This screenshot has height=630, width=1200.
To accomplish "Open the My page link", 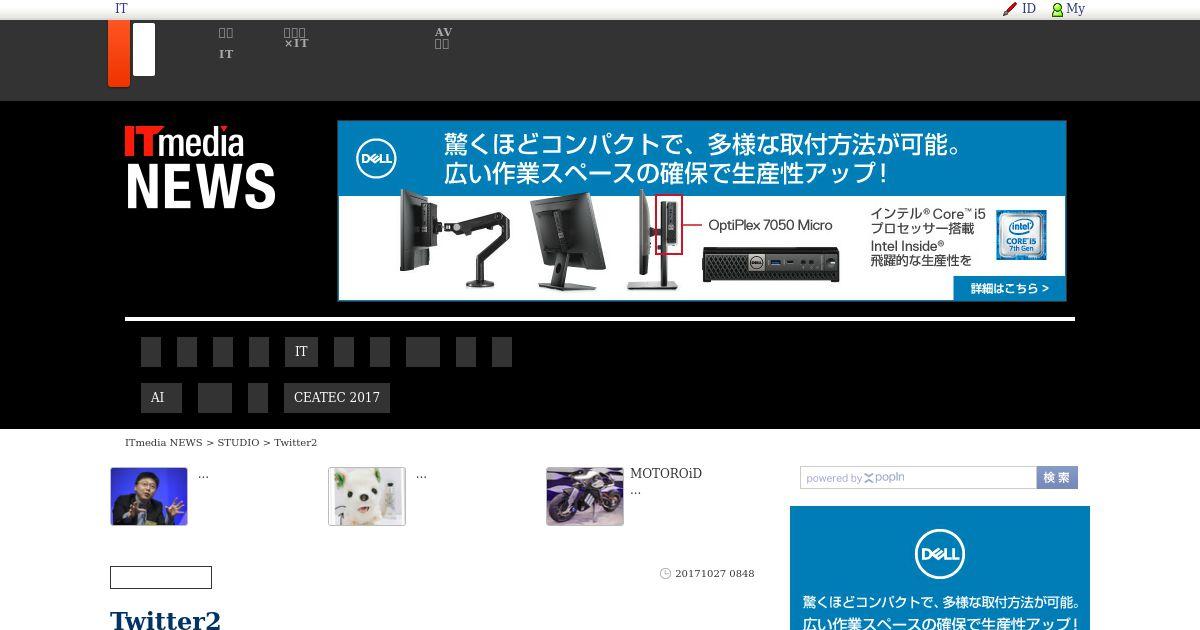I will [x=1075, y=9].
